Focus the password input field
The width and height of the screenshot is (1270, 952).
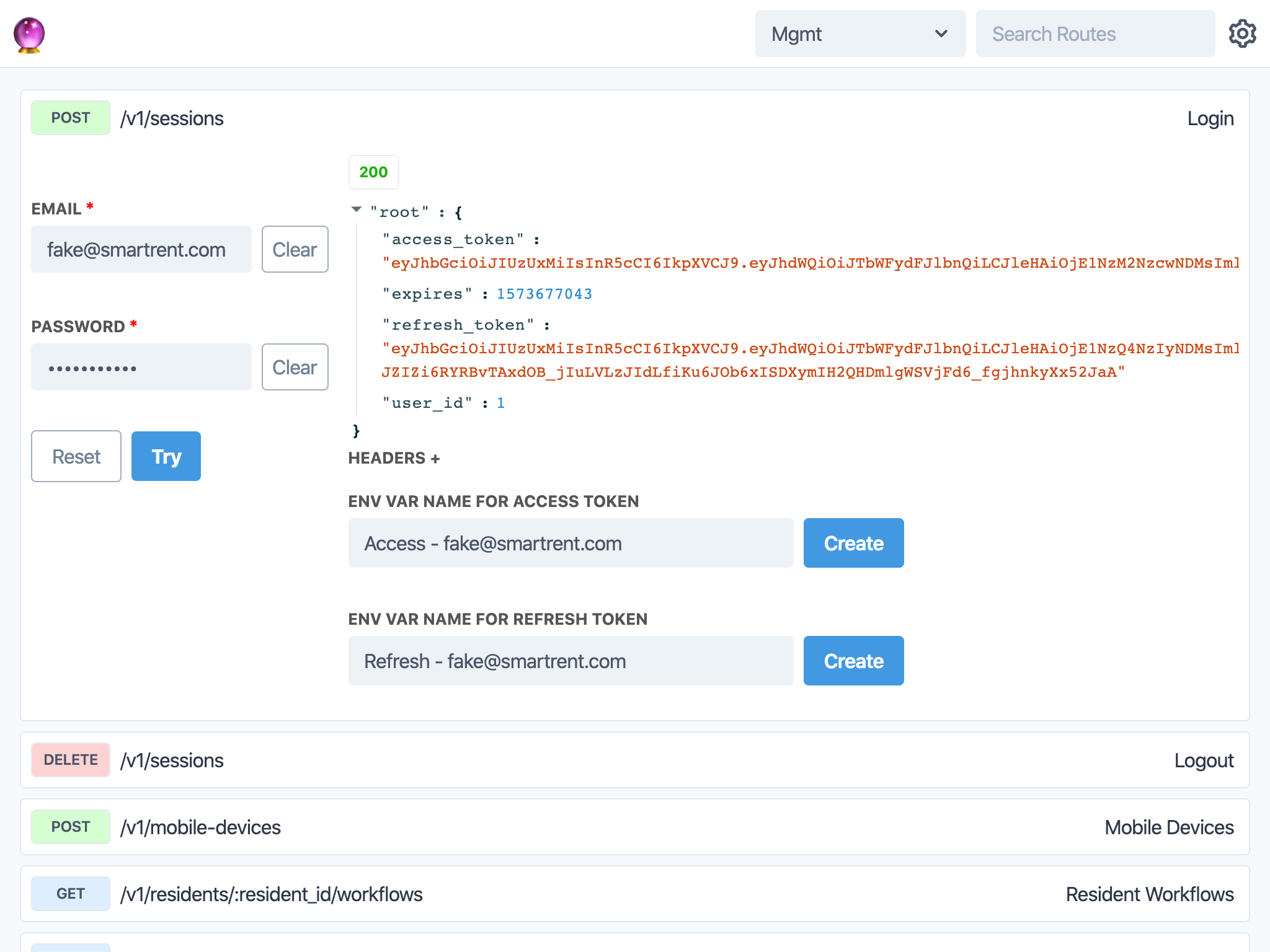[x=141, y=367]
